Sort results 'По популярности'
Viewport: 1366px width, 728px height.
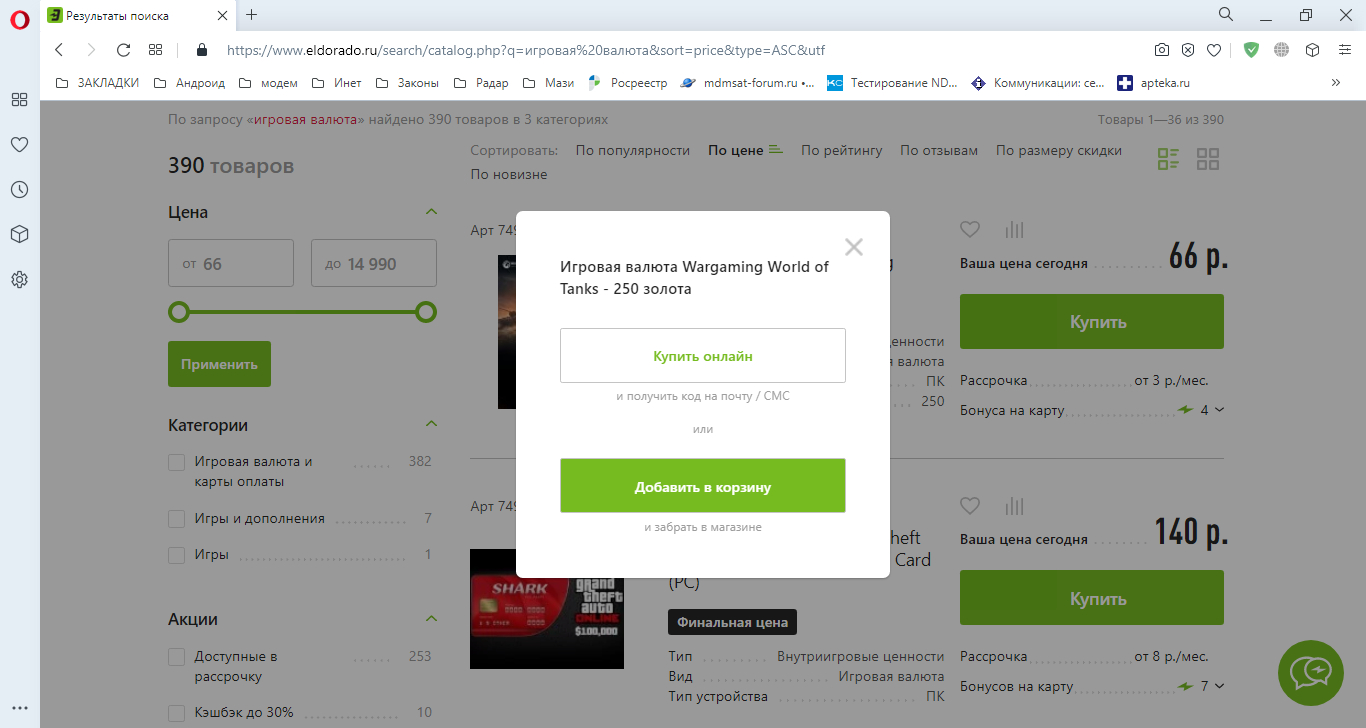coord(633,151)
